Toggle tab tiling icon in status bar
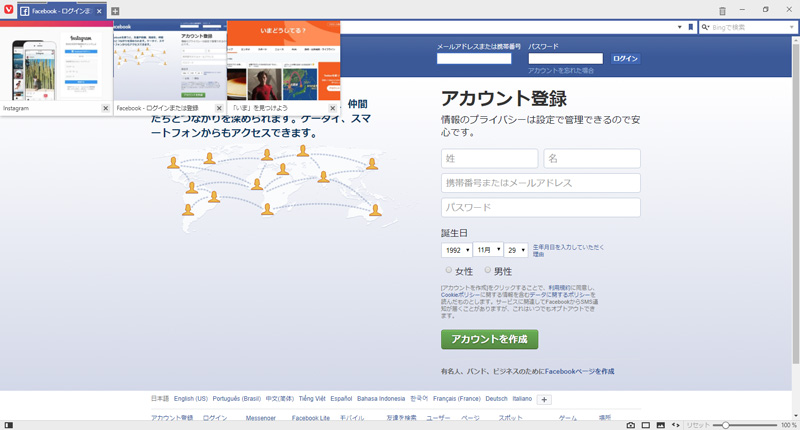The width and height of the screenshot is (800, 430). [x=645, y=425]
